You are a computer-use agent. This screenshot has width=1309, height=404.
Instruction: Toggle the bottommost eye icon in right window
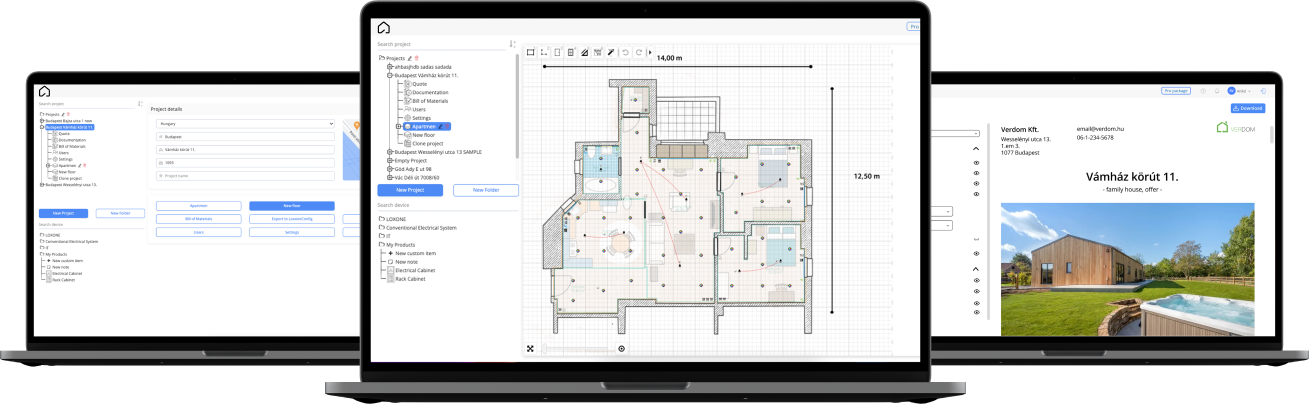pos(976,313)
